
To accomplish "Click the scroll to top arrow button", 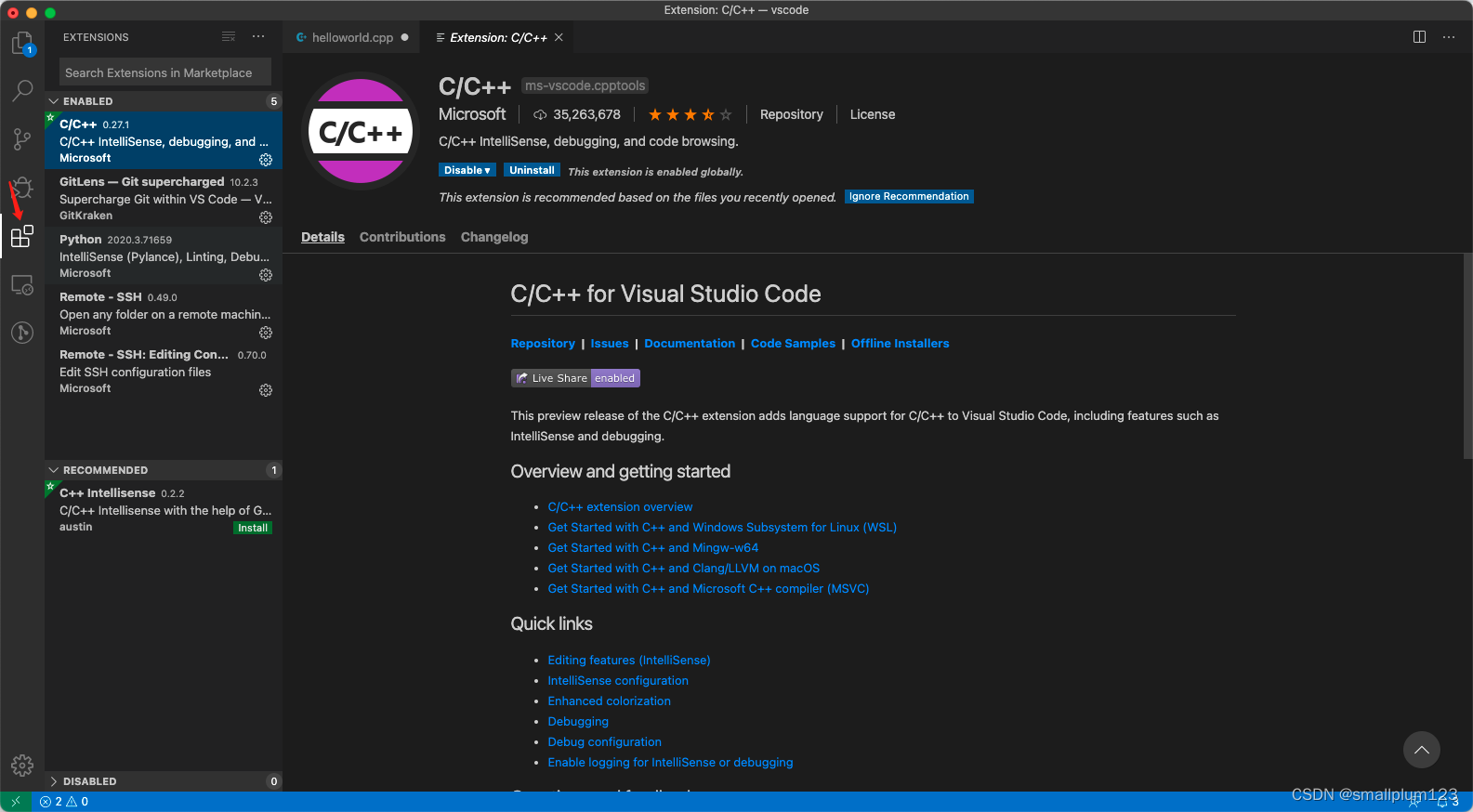I will (x=1421, y=750).
